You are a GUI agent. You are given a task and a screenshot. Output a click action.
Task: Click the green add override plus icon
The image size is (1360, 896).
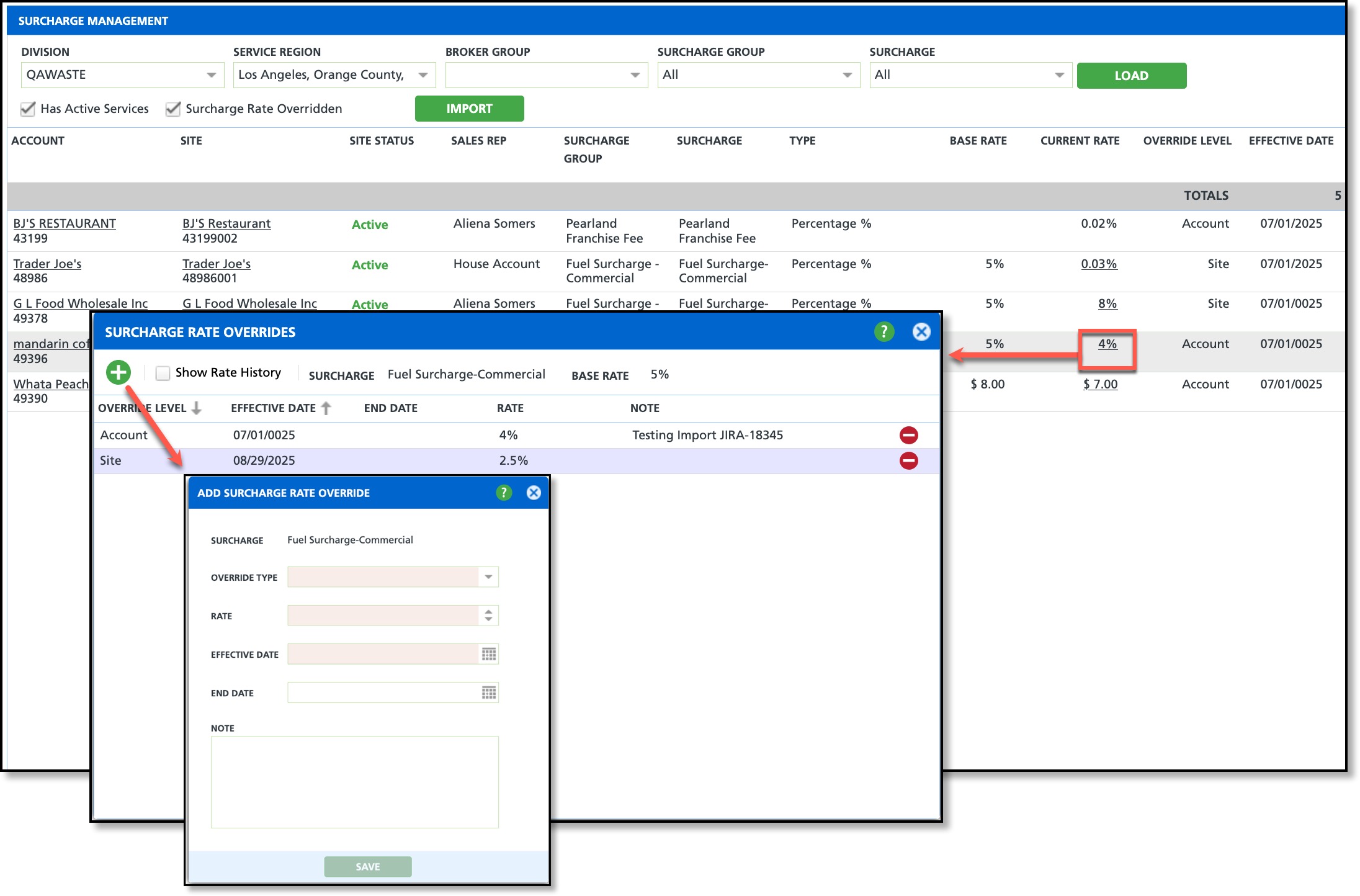tap(118, 372)
